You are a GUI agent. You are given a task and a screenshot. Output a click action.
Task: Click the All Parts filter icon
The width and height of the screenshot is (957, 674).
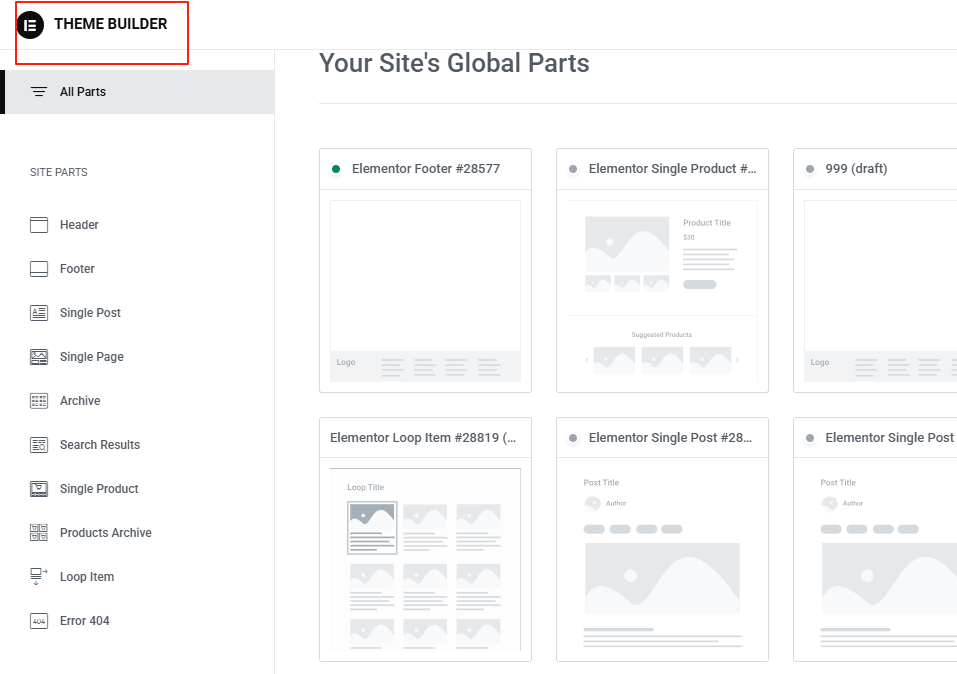click(39, 92)
